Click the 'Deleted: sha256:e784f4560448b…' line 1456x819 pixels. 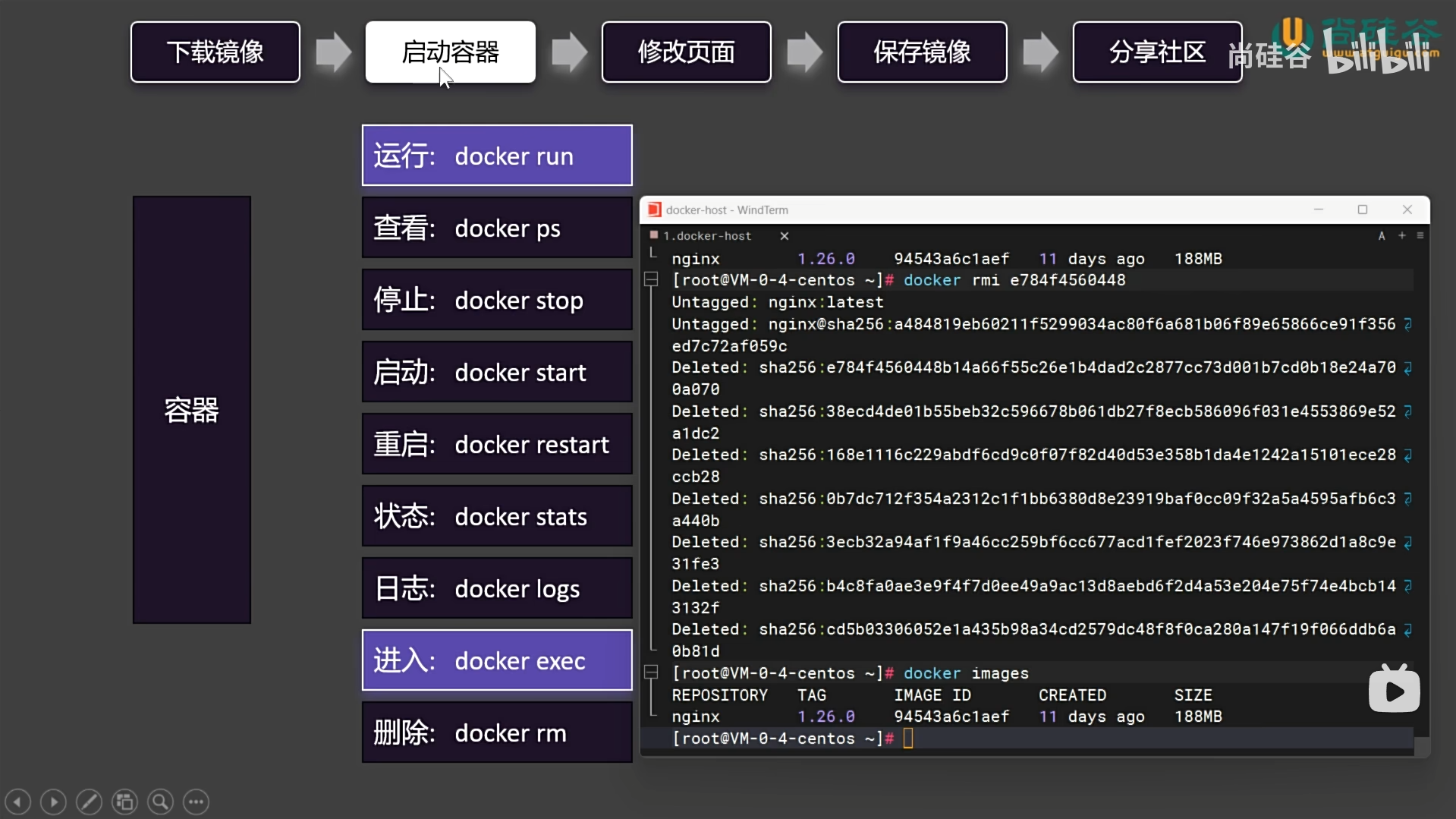tap(1033, 367)
